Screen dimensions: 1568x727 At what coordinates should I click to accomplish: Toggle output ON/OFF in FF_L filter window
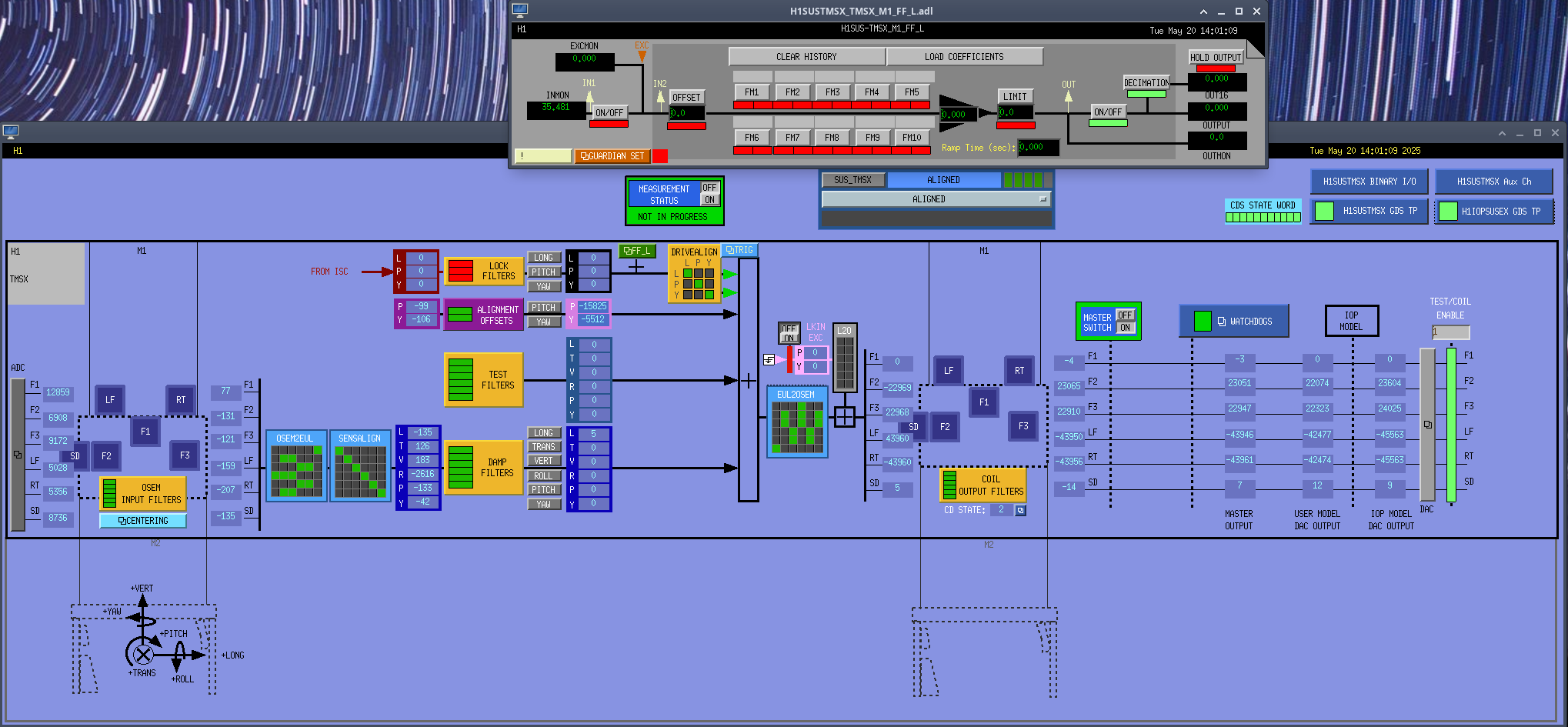point(1108,112)
